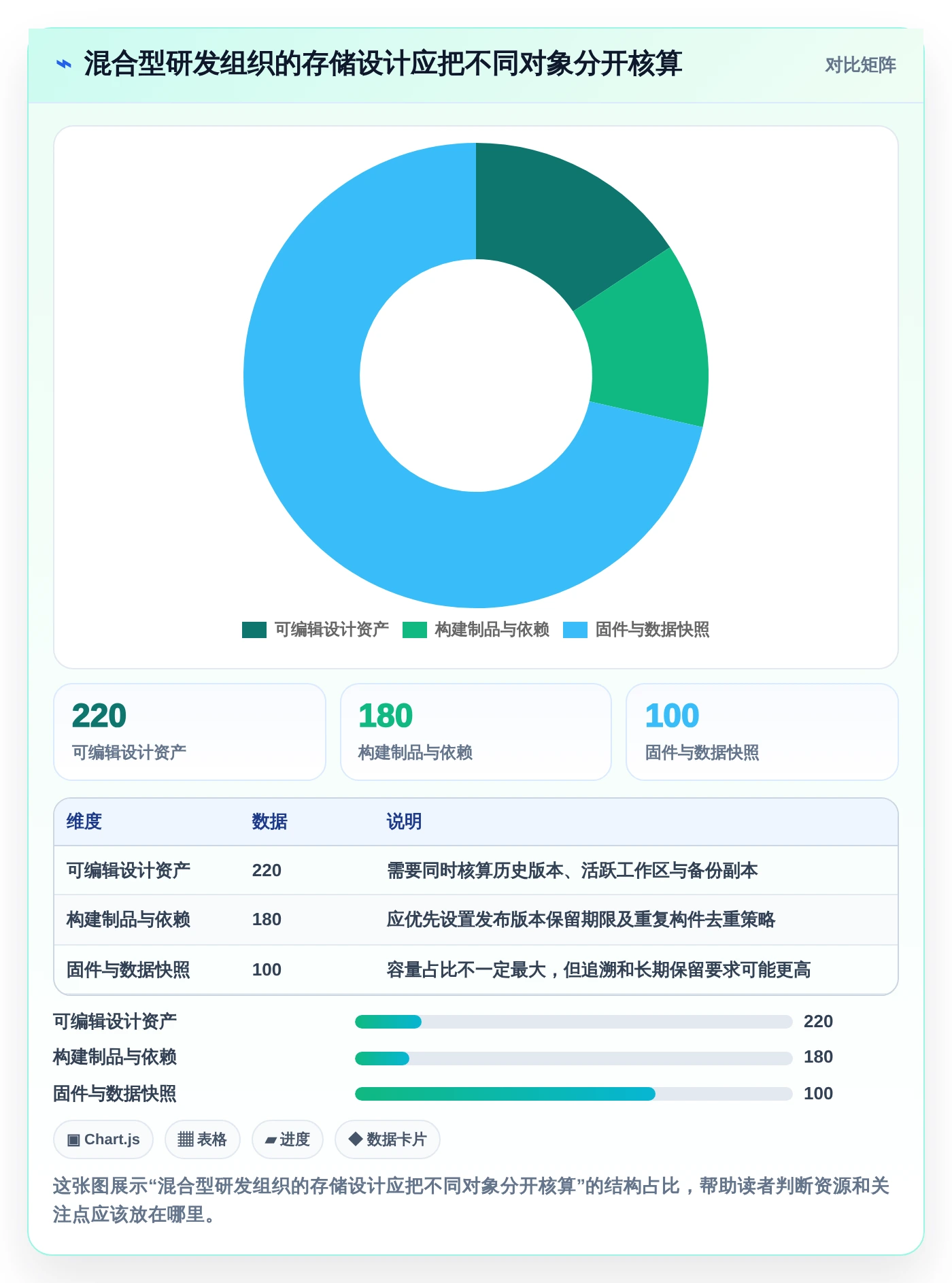Click the 构建制品与依赖 table row name

[x=129, y=920]
